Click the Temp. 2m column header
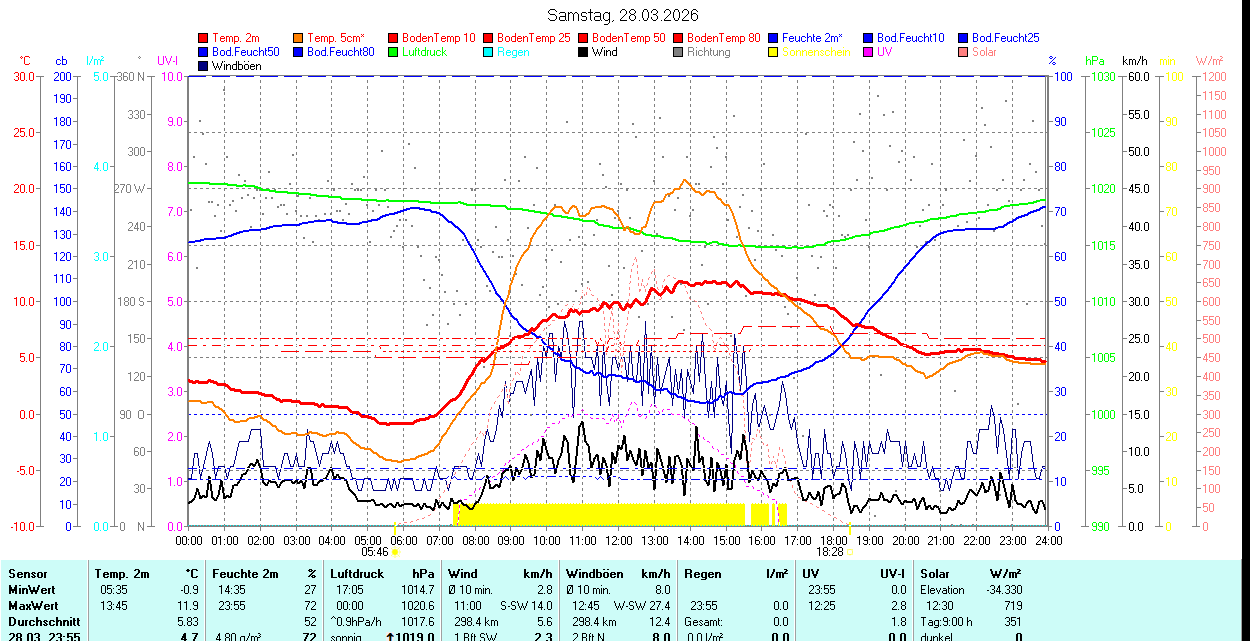Screen dimensions: 1250x641 click(x=122, y=574)
